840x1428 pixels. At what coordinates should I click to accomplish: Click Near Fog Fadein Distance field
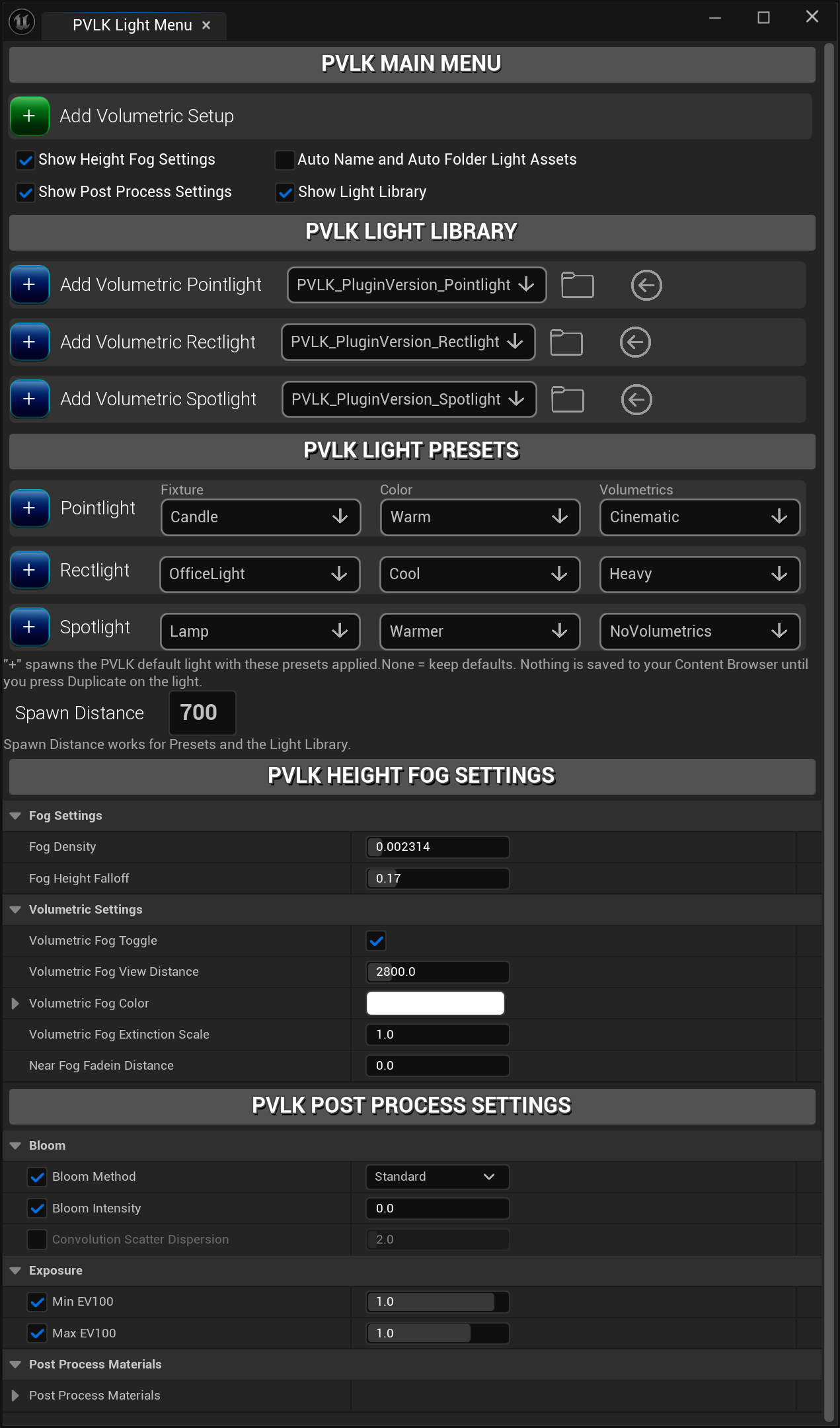coord(438,1066)
